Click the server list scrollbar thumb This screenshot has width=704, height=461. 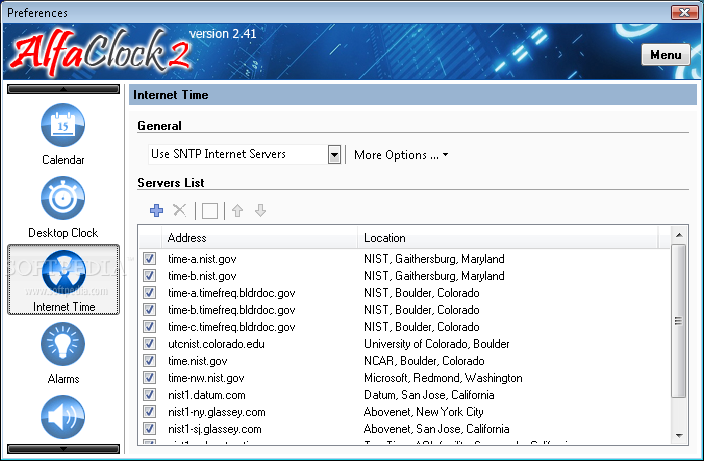(x=679, y=321)
